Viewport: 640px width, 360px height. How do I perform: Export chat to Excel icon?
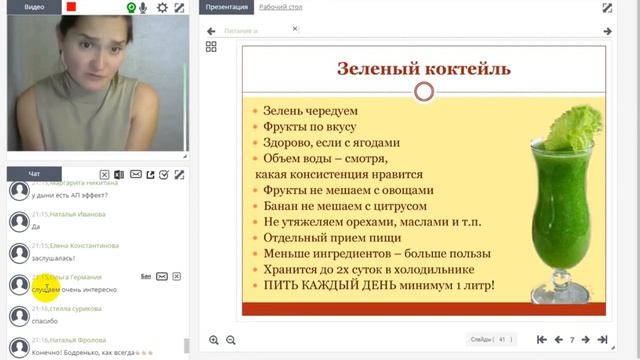(119, 175)
